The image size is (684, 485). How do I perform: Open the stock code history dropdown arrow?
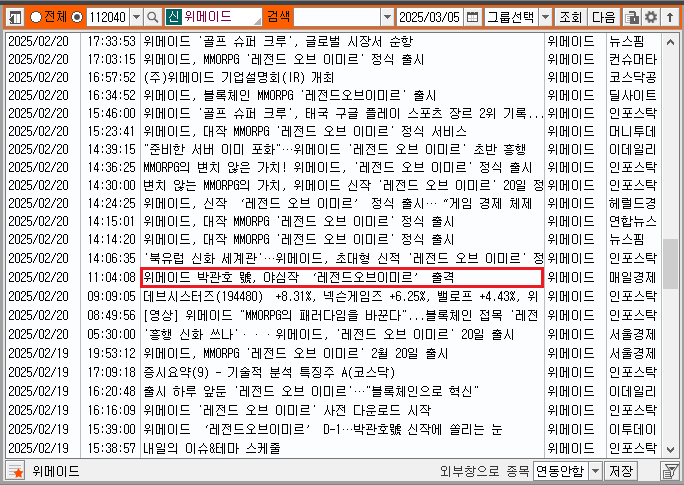click(x=137, y=17)
